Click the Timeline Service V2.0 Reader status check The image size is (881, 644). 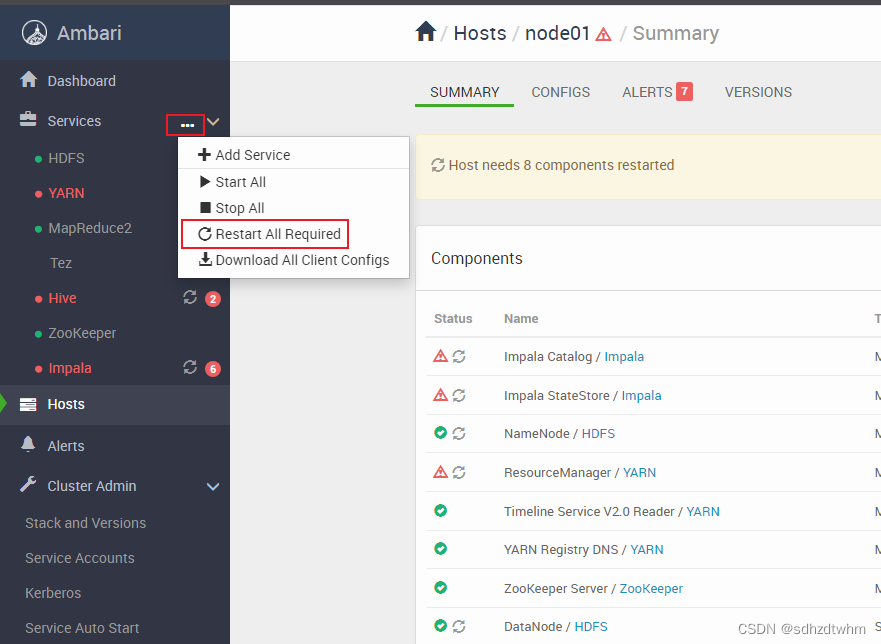pos(440,511)
